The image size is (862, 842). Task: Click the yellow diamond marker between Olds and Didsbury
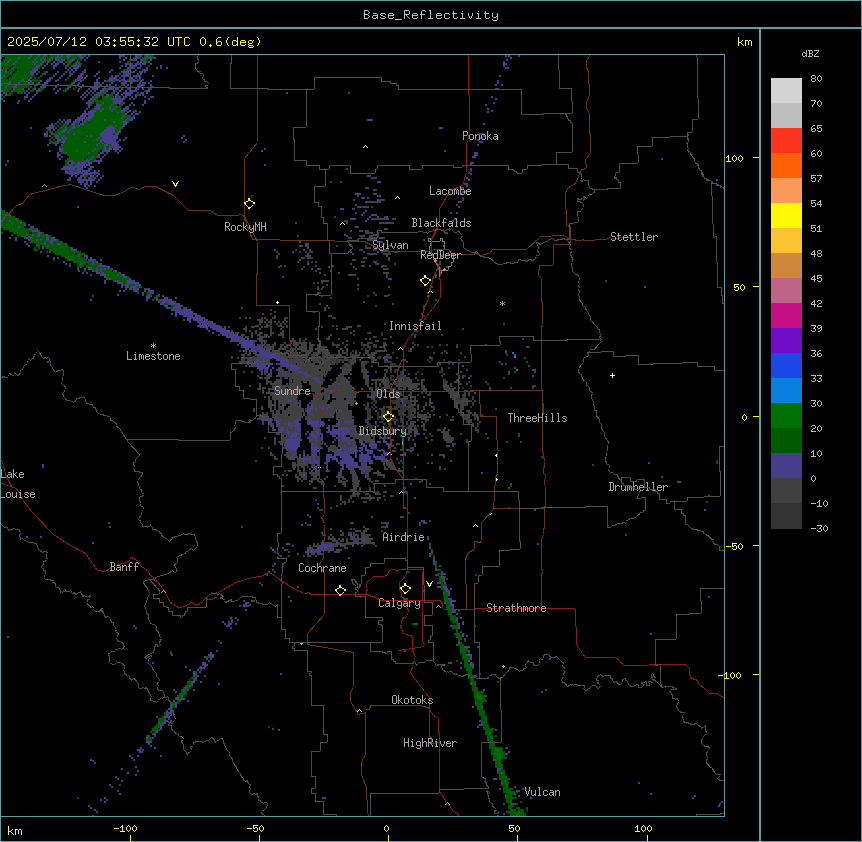pos(388,417)
